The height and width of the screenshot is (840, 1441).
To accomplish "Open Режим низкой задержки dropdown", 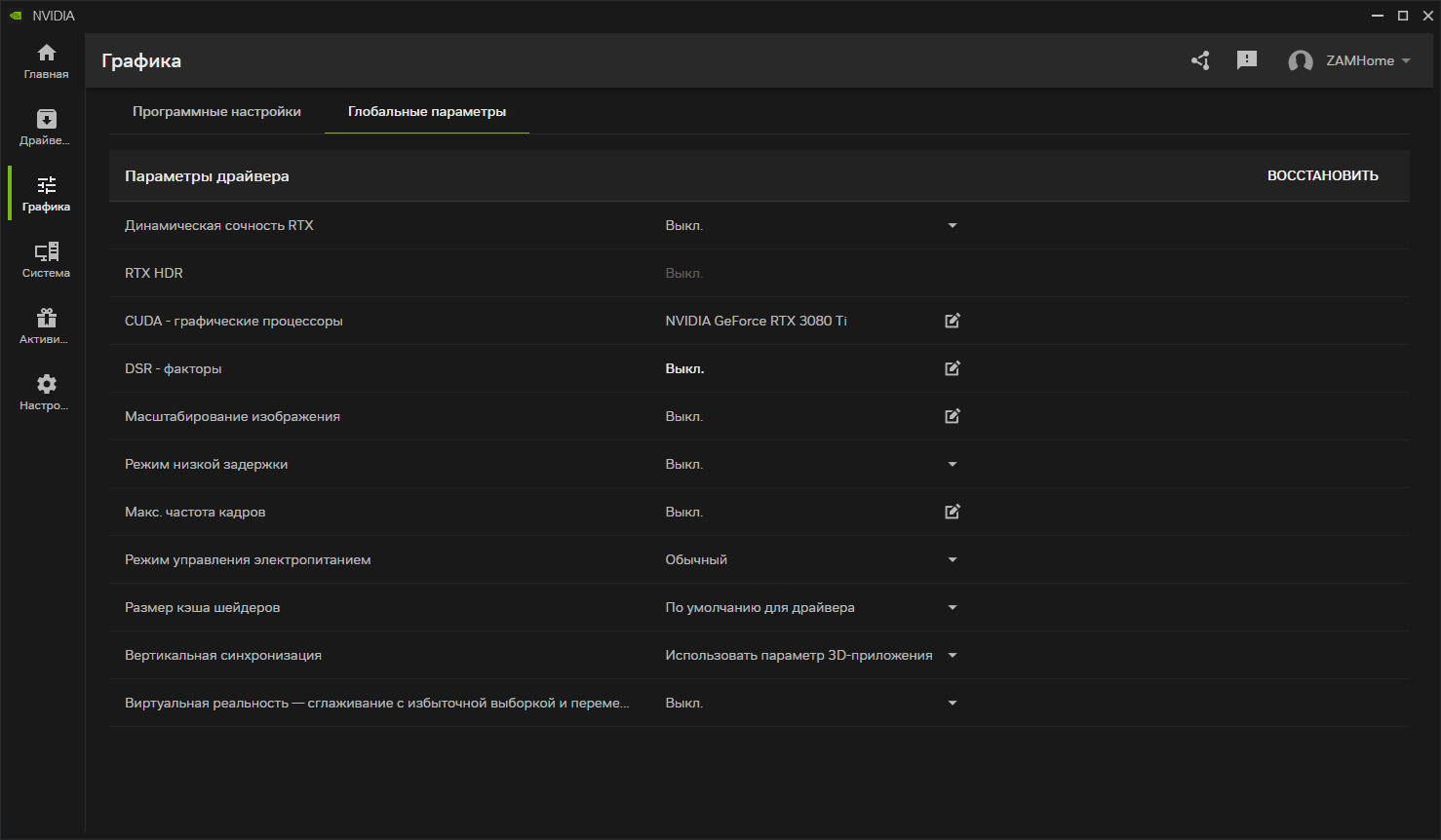I will point(953,464).
